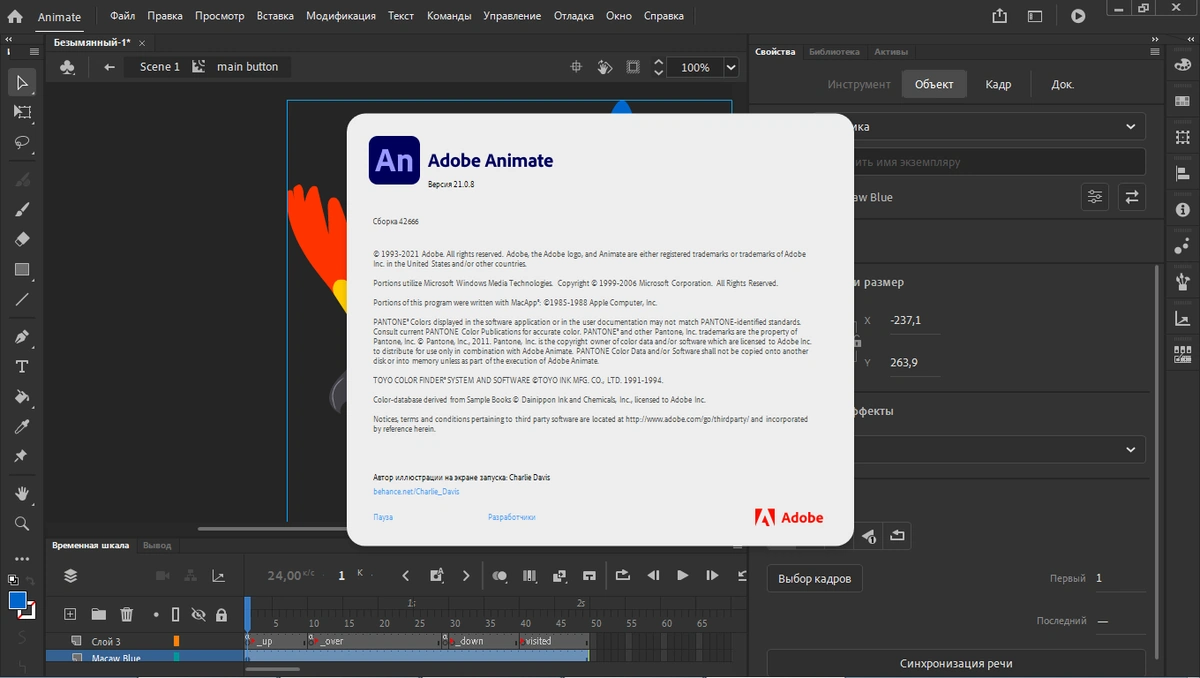This screenshot has width=1200, height=678.
Task: Open the behance.net/Charlie_Davis link
Action: click(416, 492)
